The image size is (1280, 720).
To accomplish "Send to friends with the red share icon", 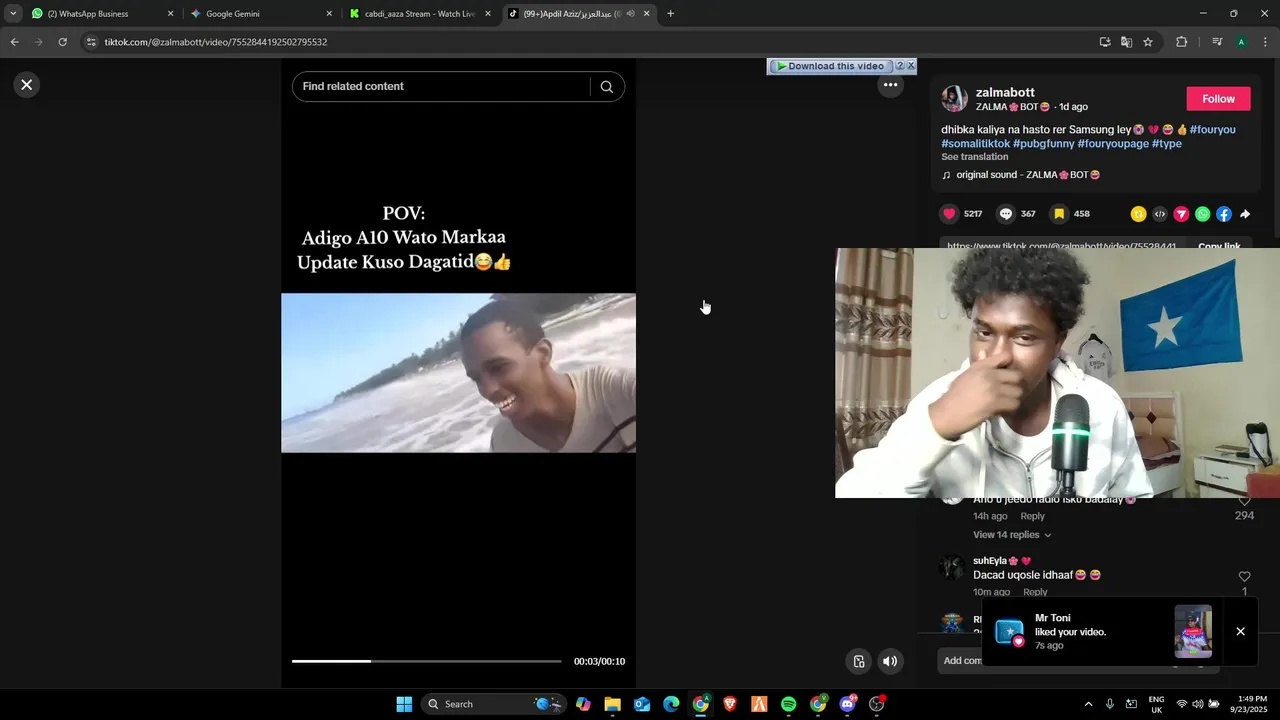I will 1181,214.
